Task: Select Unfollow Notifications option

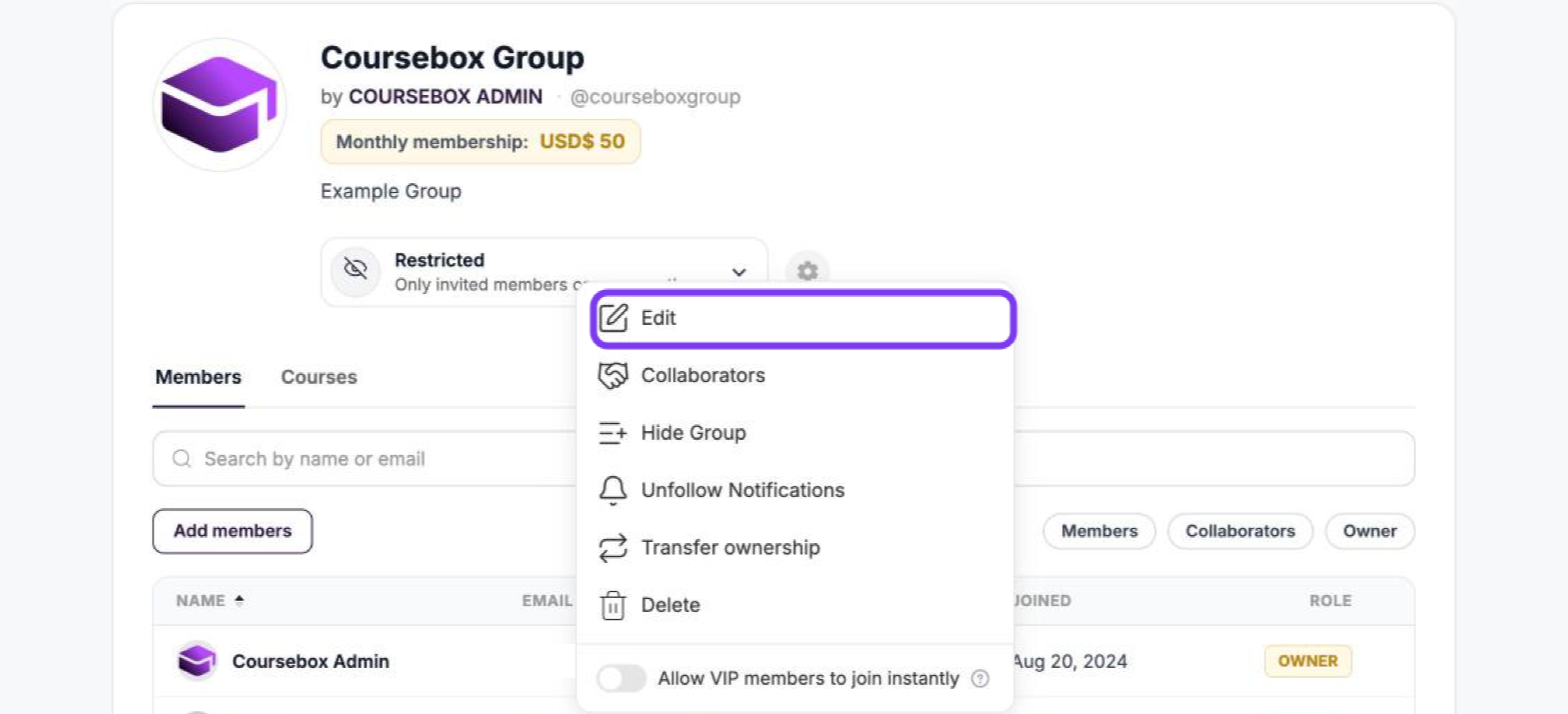Action: 795,490
